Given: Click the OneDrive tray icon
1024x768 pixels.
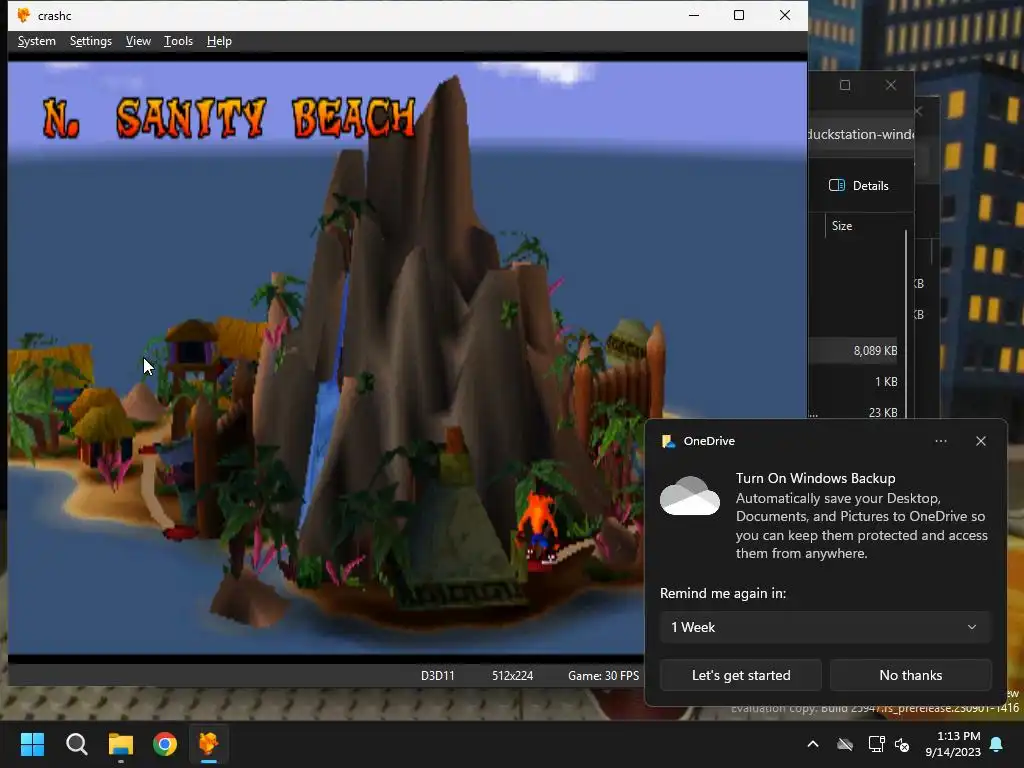Looking at the screenshot, I should point(845,744).
